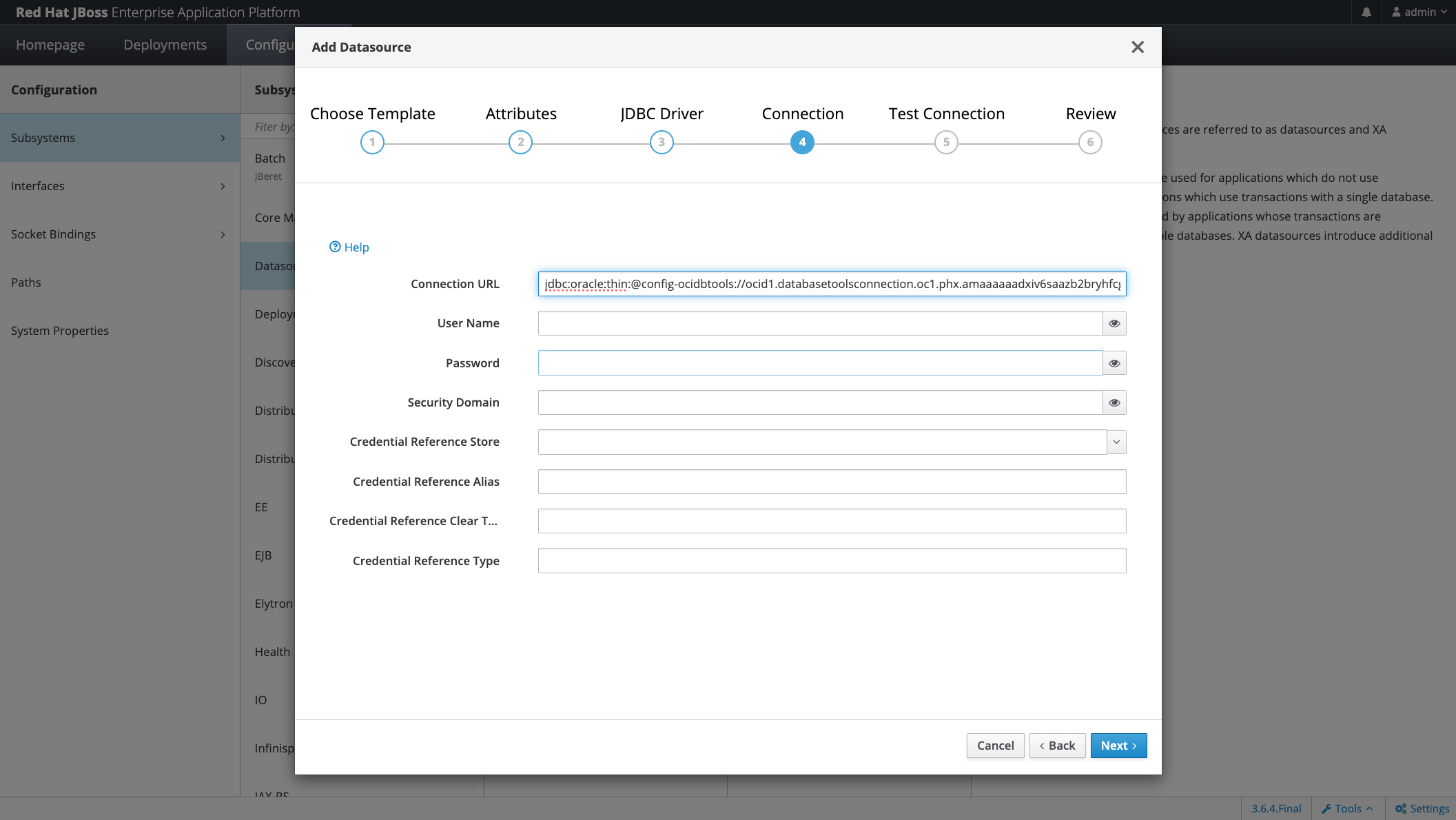
Task: Click the Help question mark icon
Action: point(335,247)
